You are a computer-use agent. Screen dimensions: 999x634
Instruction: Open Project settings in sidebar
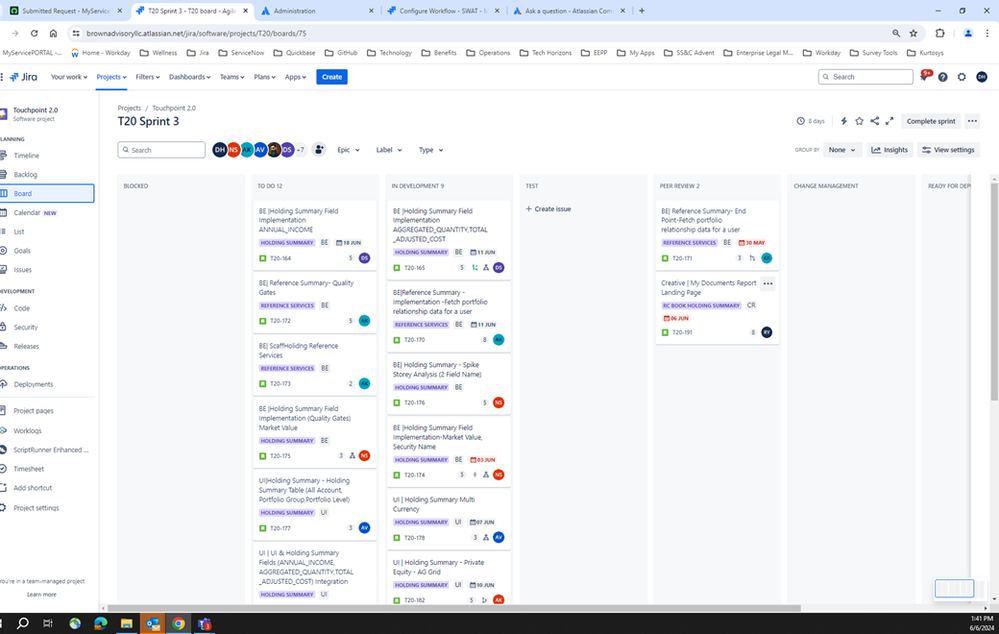tap(36, 508)
